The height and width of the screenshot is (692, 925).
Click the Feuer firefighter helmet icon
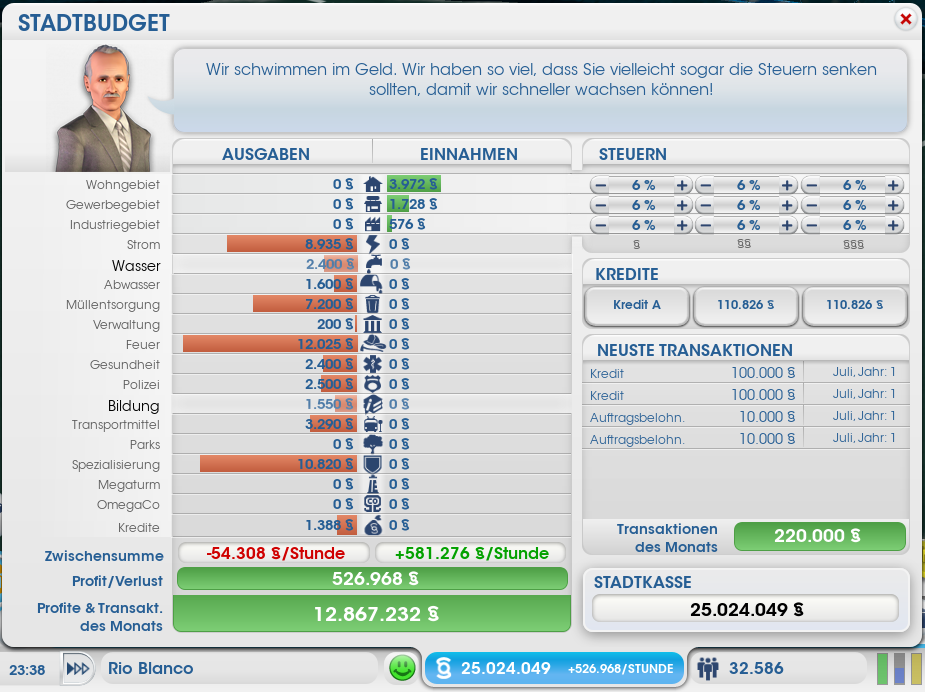coord(372,344)
